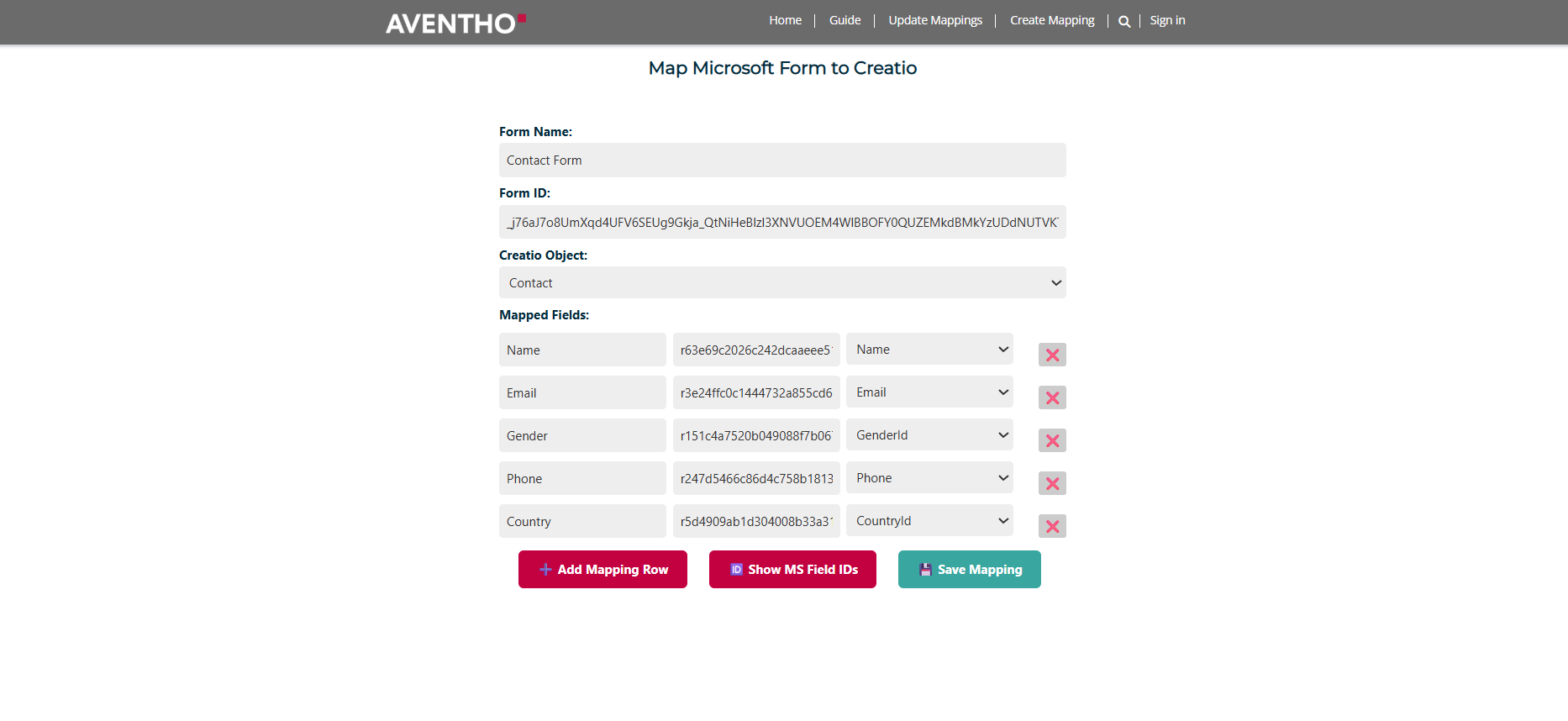Open the Name Creatio field dropdown
The width and height of the screenshot is (1568, 721).
pos(929,349)
